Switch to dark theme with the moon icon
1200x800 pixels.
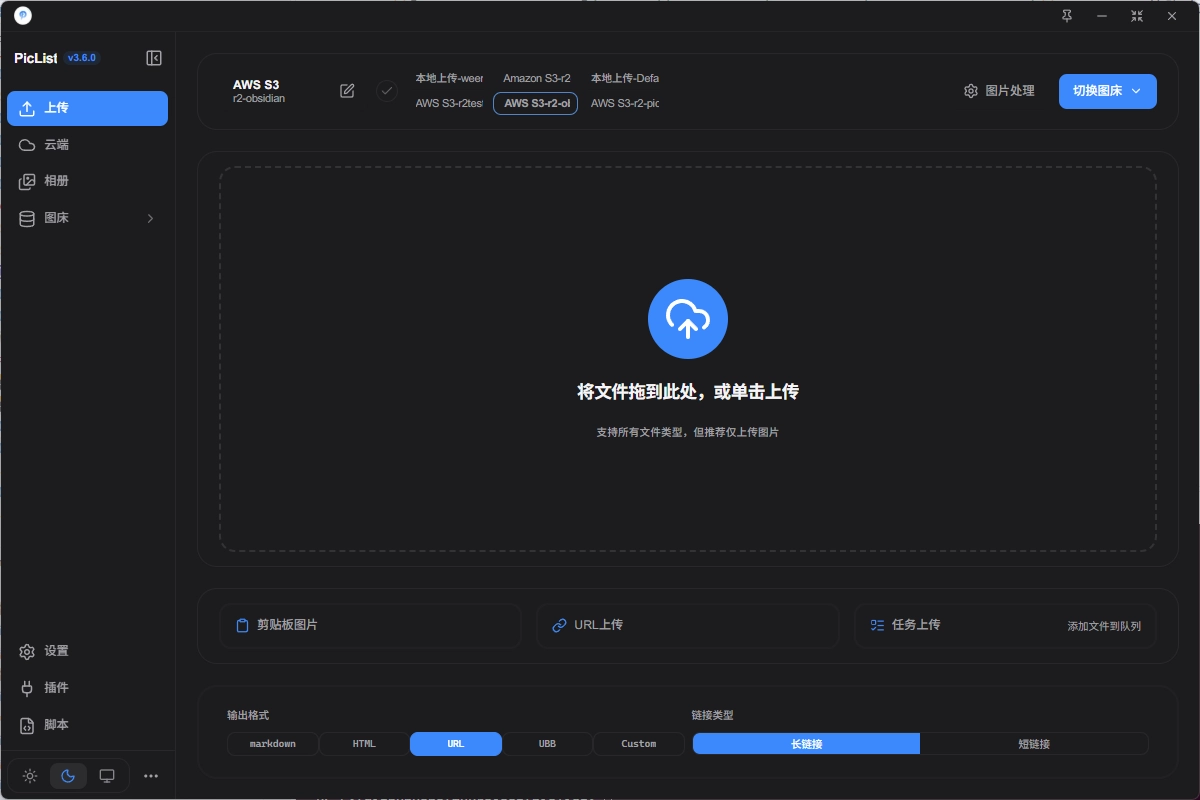click(x=68, y=776)
